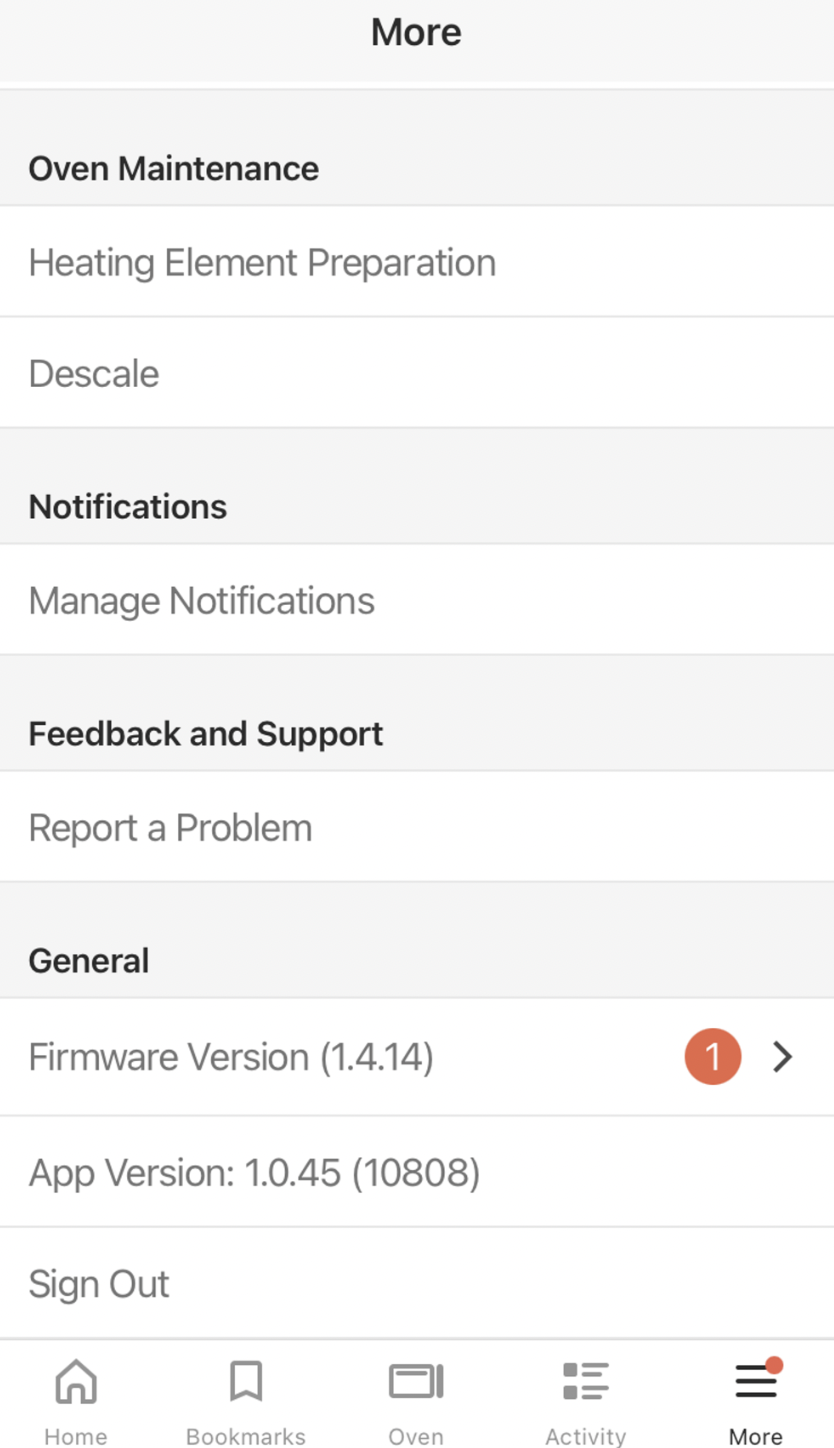Tap the App Version 1.0.45 row
The width and height of the screenshot is (834, 1448).
(x=255, y=1172)
